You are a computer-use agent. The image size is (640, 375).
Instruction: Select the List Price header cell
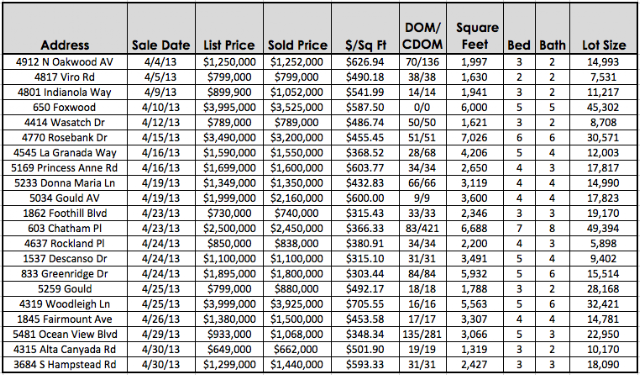tap(229, 28)
